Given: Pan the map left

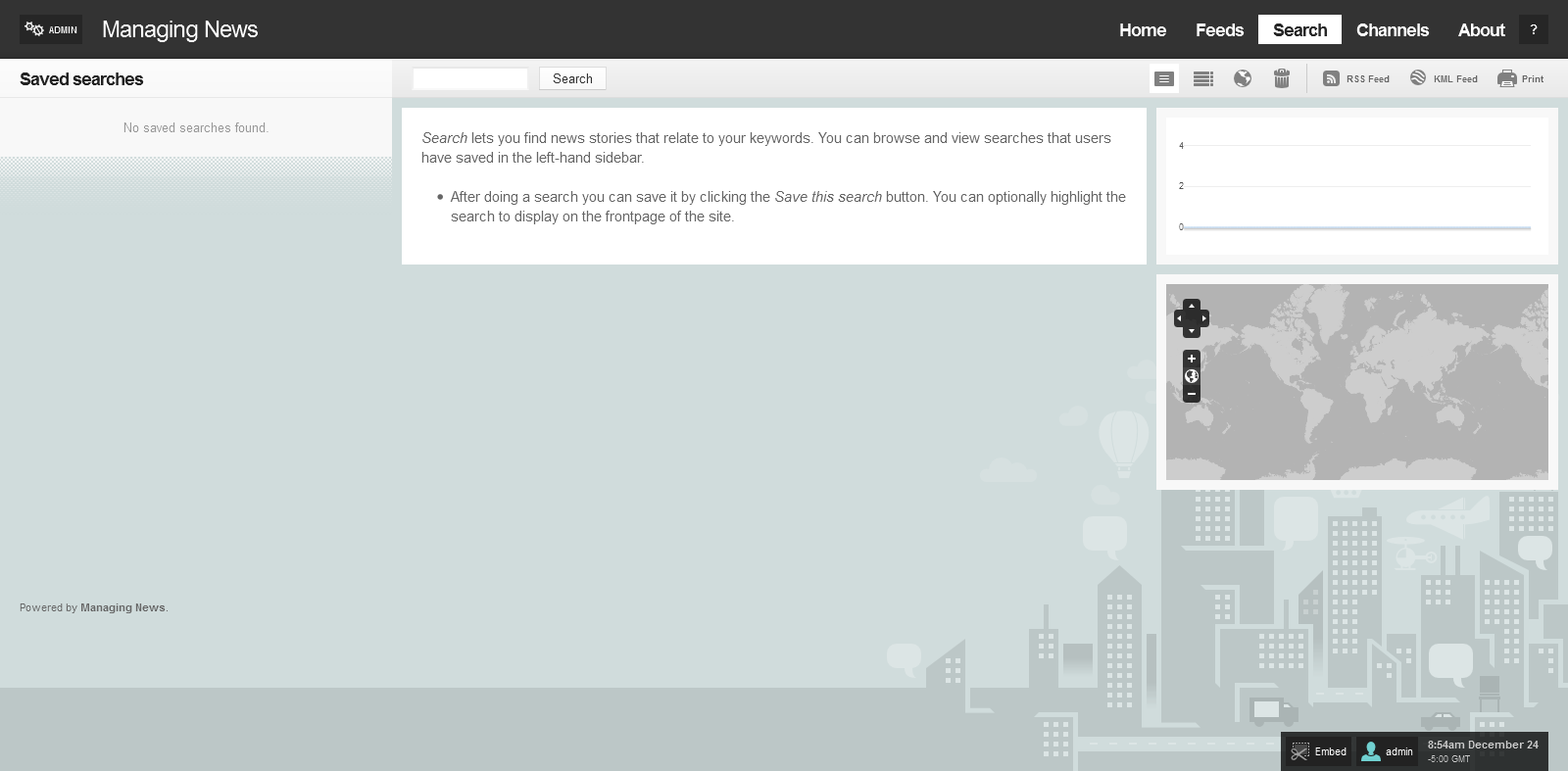Looking at the screenshot, I should [x=1179, y=318].
